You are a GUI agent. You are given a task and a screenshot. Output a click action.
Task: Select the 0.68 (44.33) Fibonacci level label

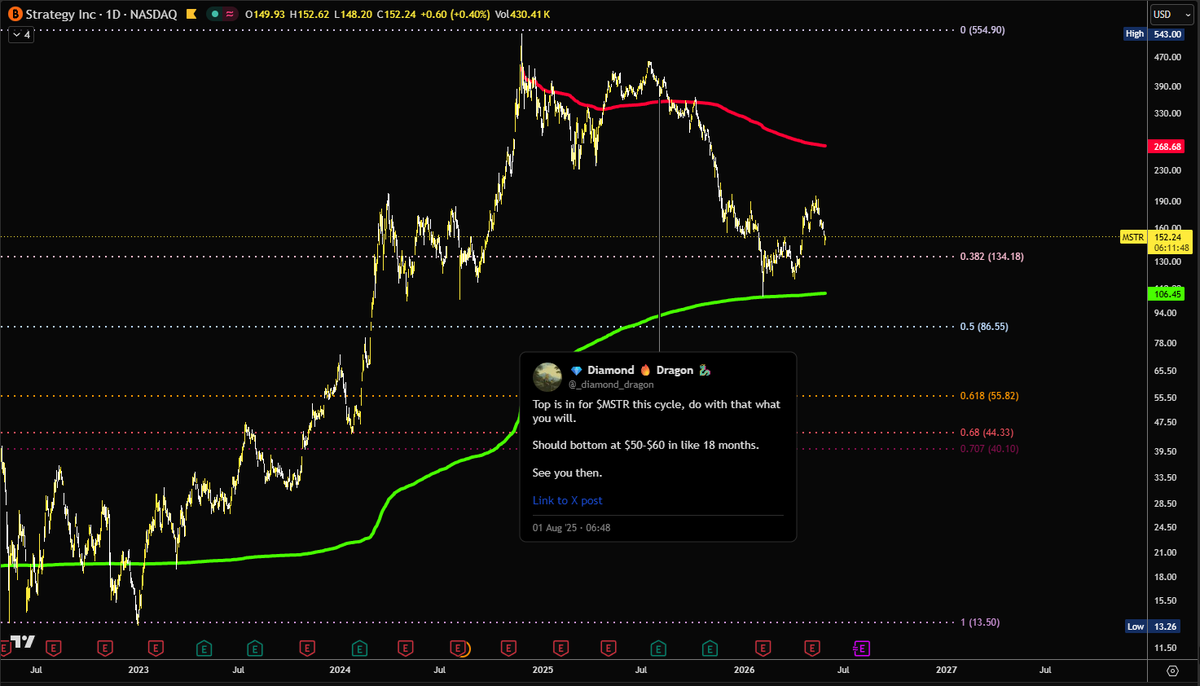coord(985,432)
